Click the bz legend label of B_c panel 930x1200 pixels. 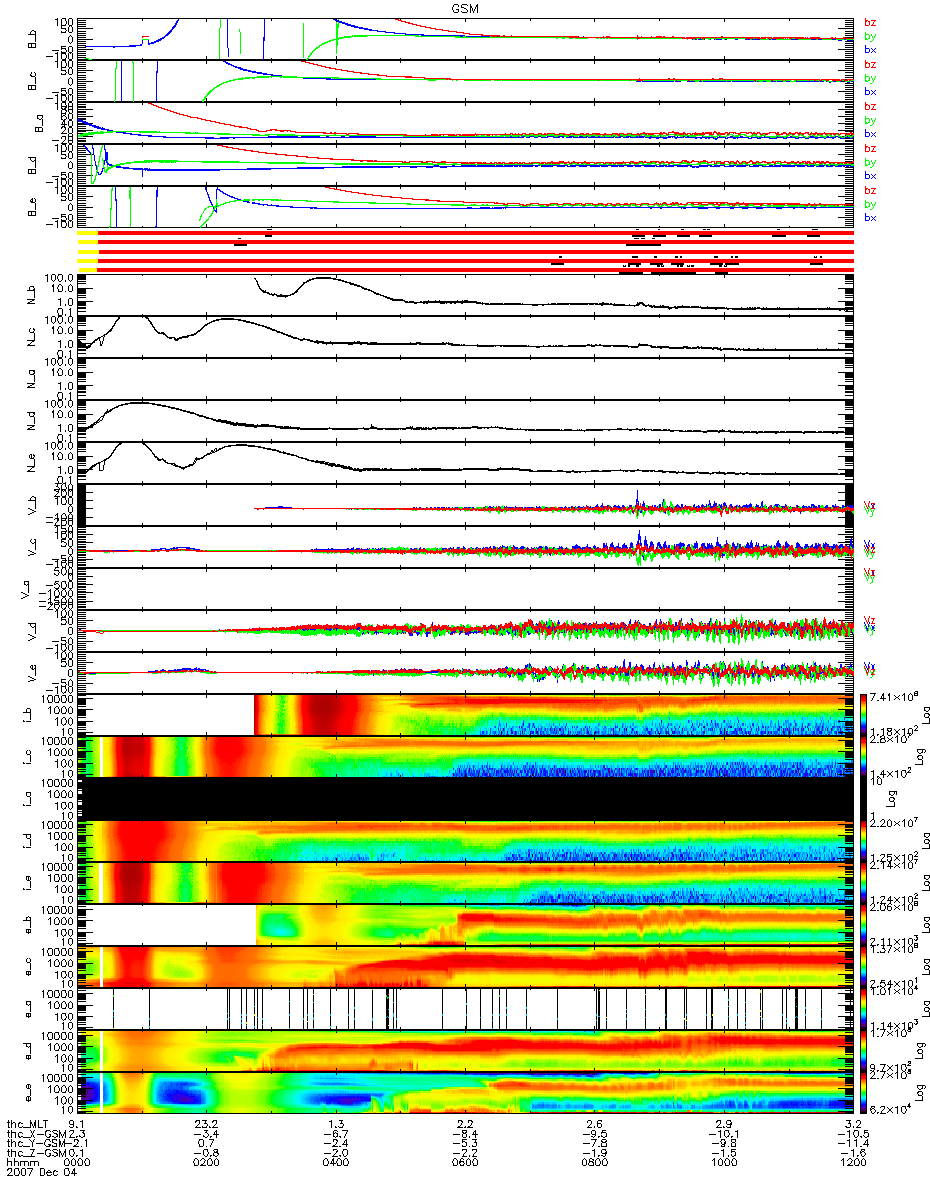870,64
